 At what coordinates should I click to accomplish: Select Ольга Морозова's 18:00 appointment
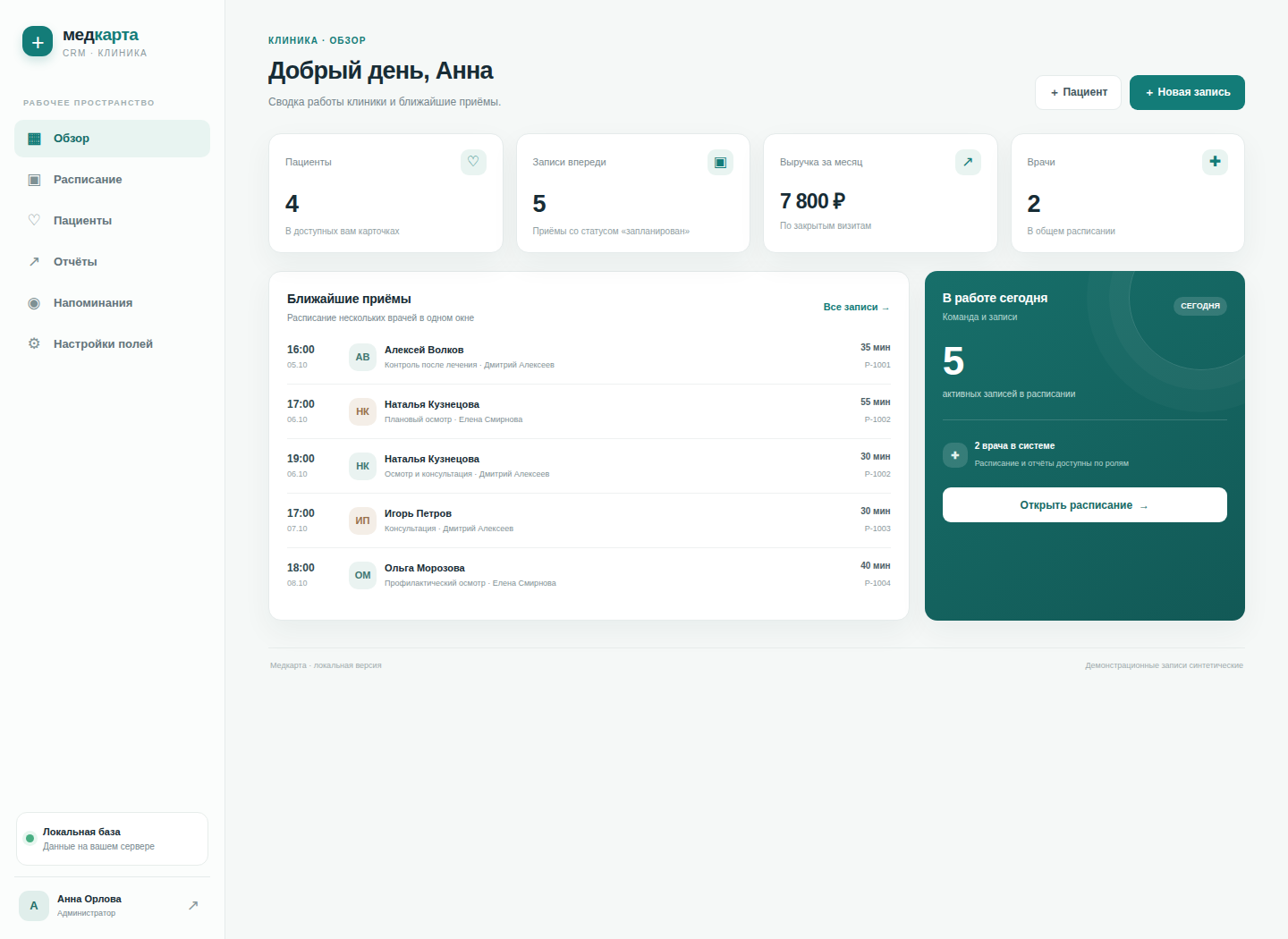[589, 575]
